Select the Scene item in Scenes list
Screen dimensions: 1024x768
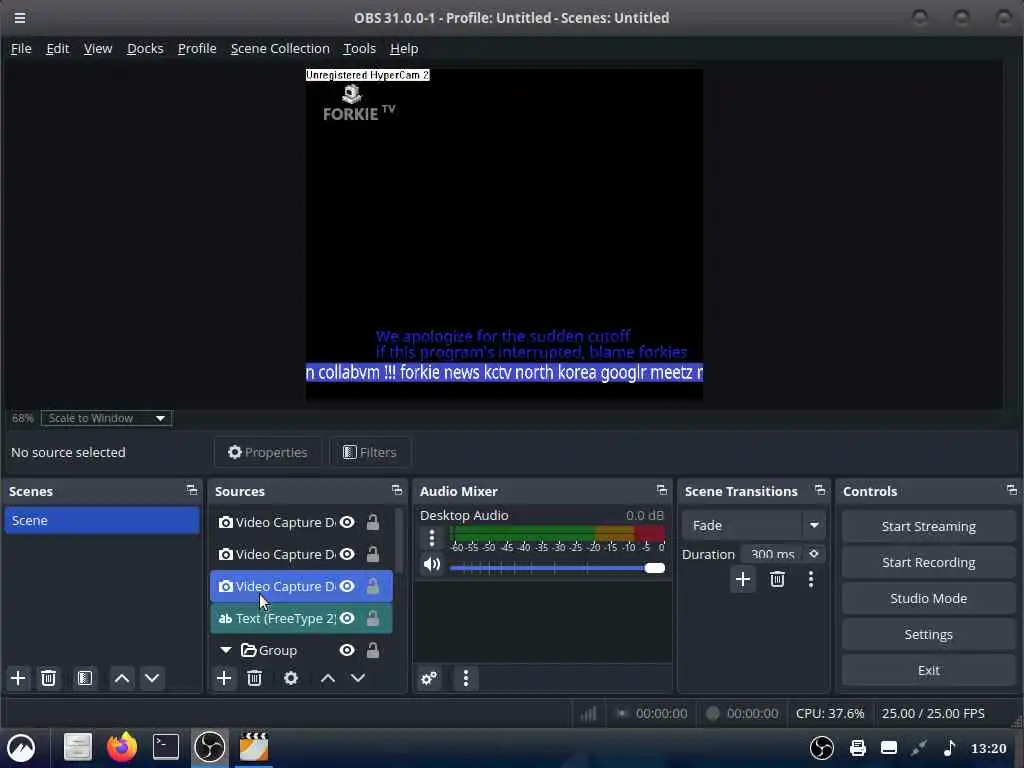pos(102,520)
